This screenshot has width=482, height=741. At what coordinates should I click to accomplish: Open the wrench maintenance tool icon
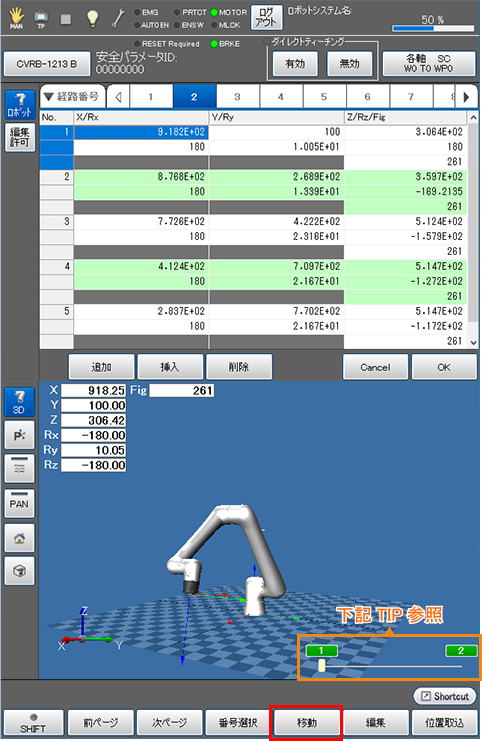(118, 18)
